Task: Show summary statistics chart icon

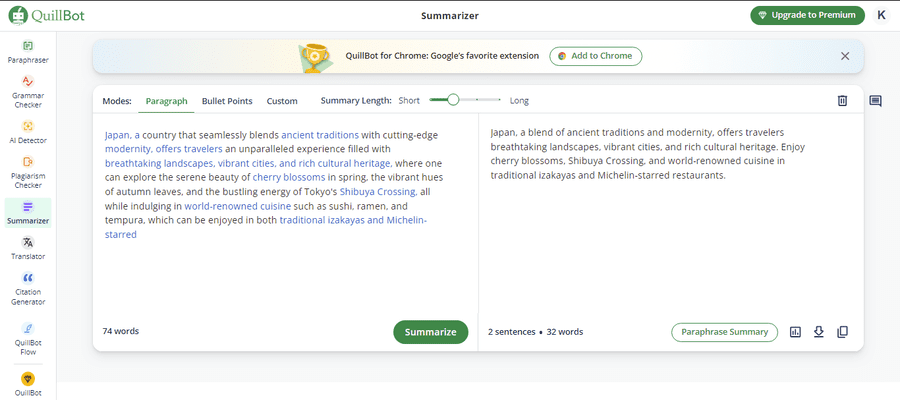Action: click(x=795, y=332)
